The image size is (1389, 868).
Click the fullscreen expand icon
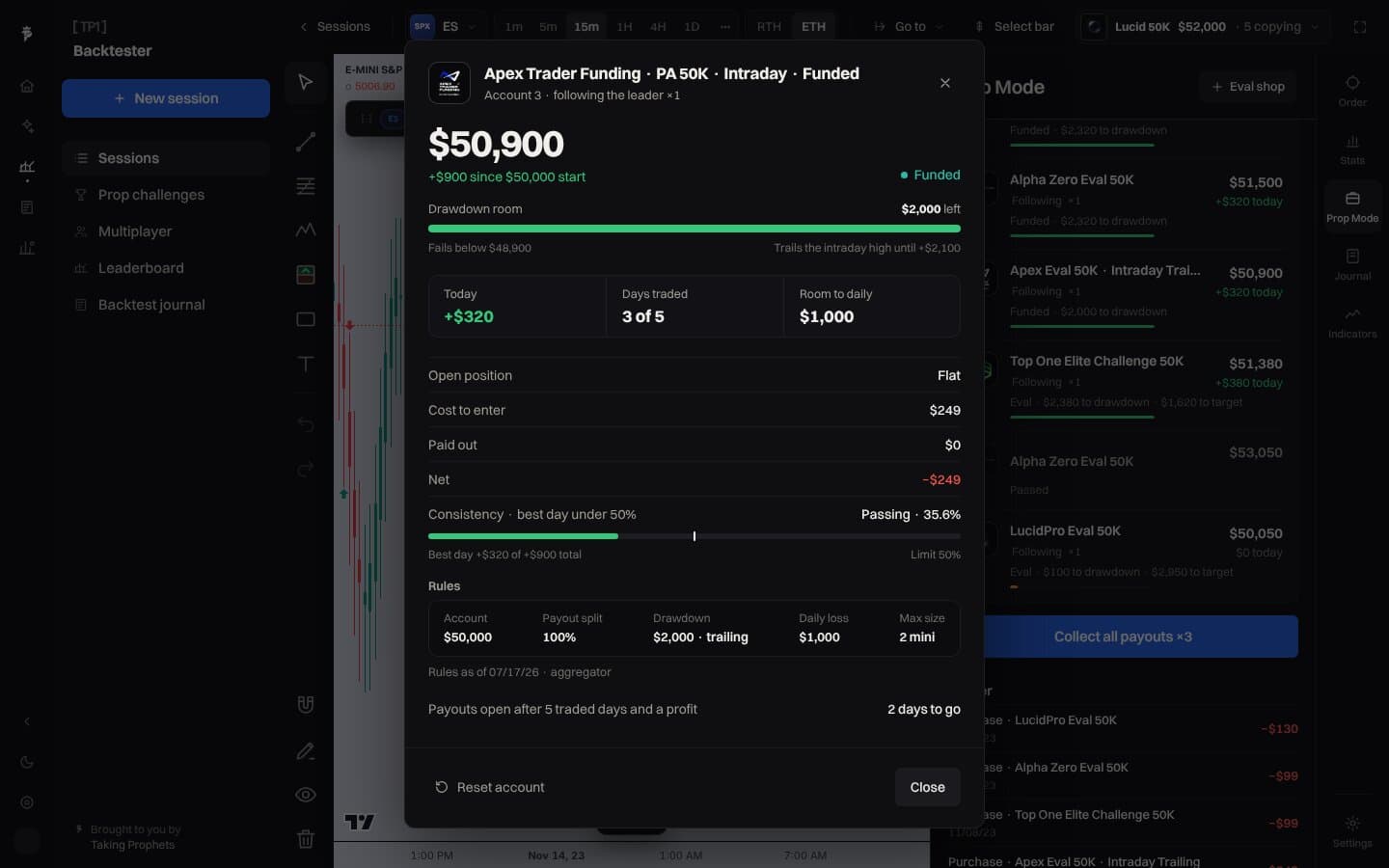click(1360, 27)
